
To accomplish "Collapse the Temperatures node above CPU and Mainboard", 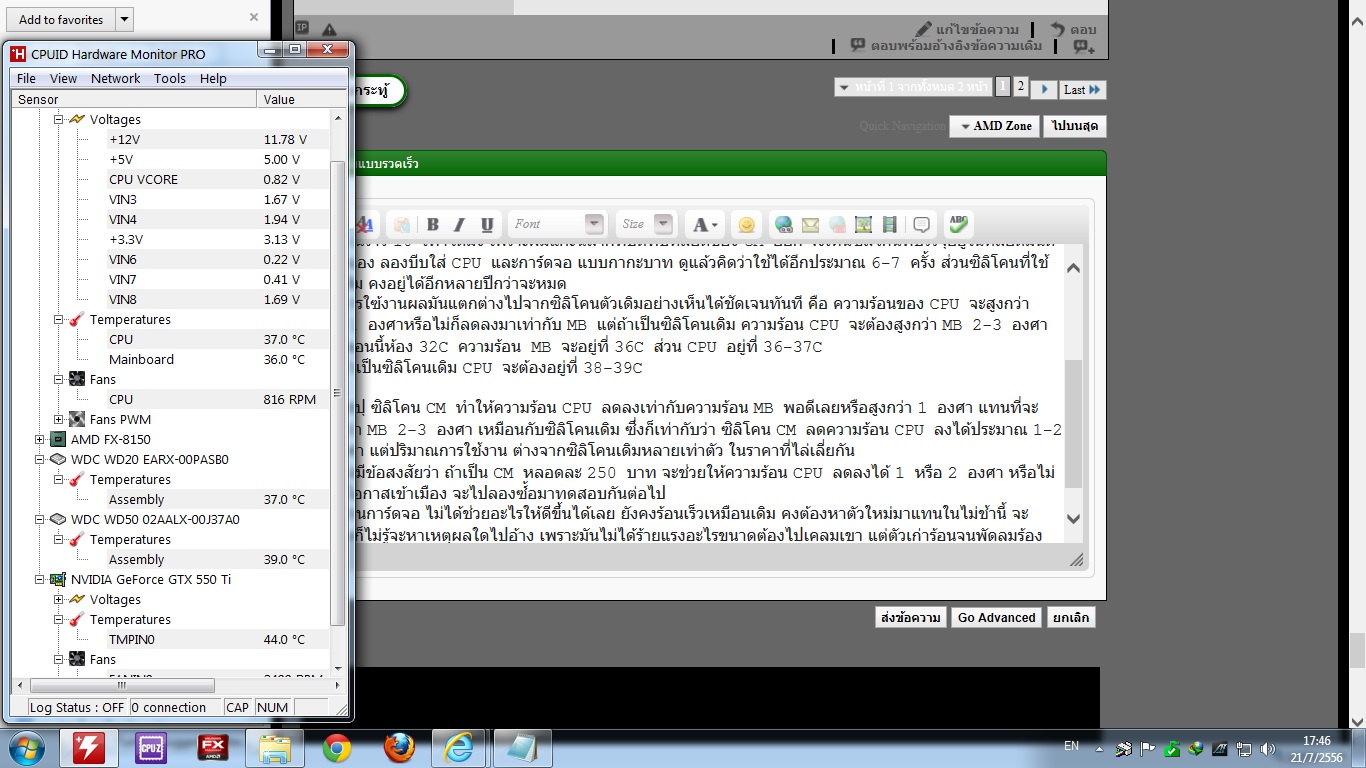I will (x=59, y=319).
